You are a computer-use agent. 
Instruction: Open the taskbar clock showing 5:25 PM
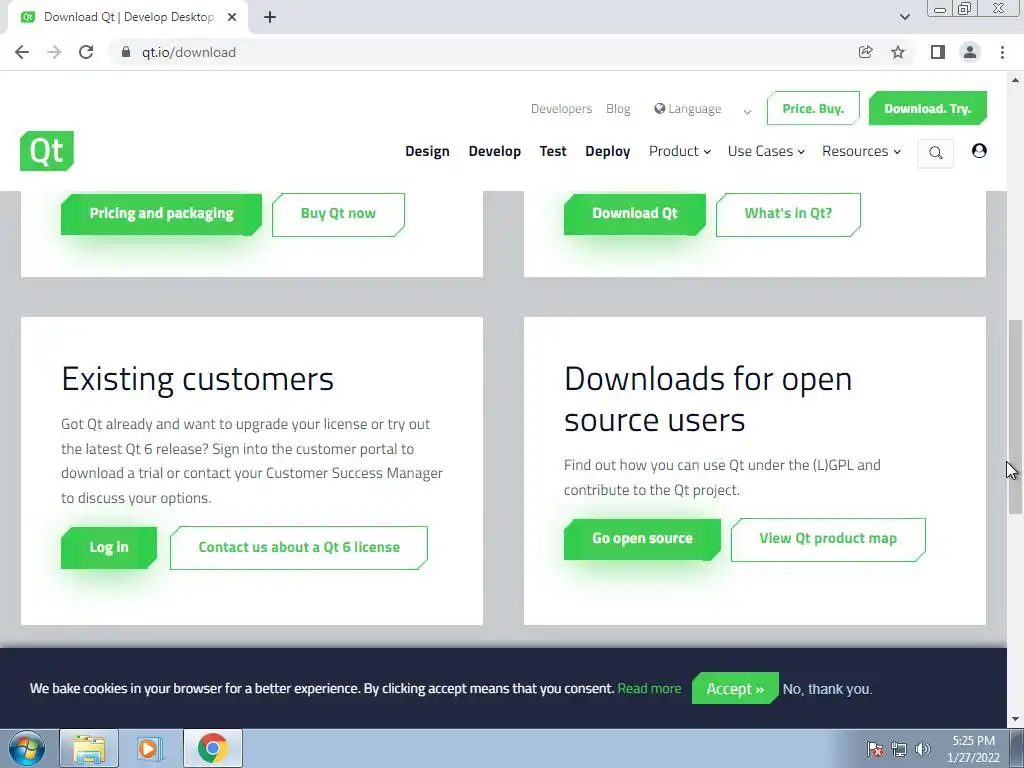(973, 749)
